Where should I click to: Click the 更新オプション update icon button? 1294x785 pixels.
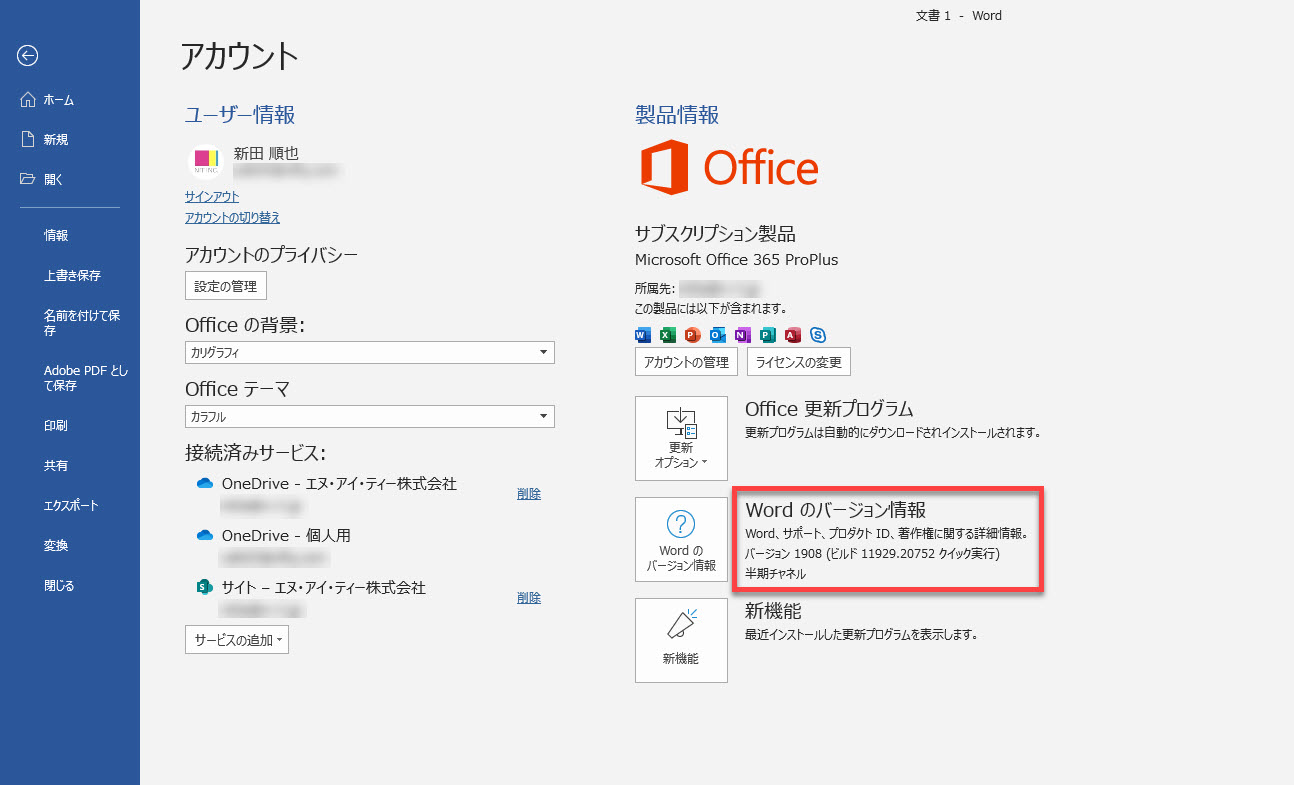681,438
